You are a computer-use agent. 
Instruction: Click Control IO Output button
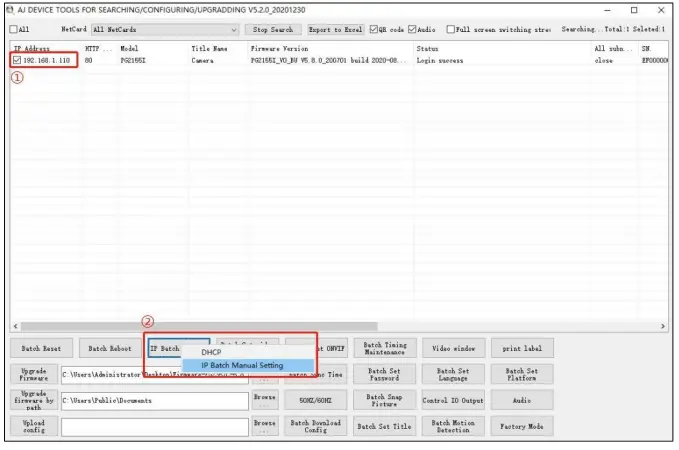coord(453,400)
